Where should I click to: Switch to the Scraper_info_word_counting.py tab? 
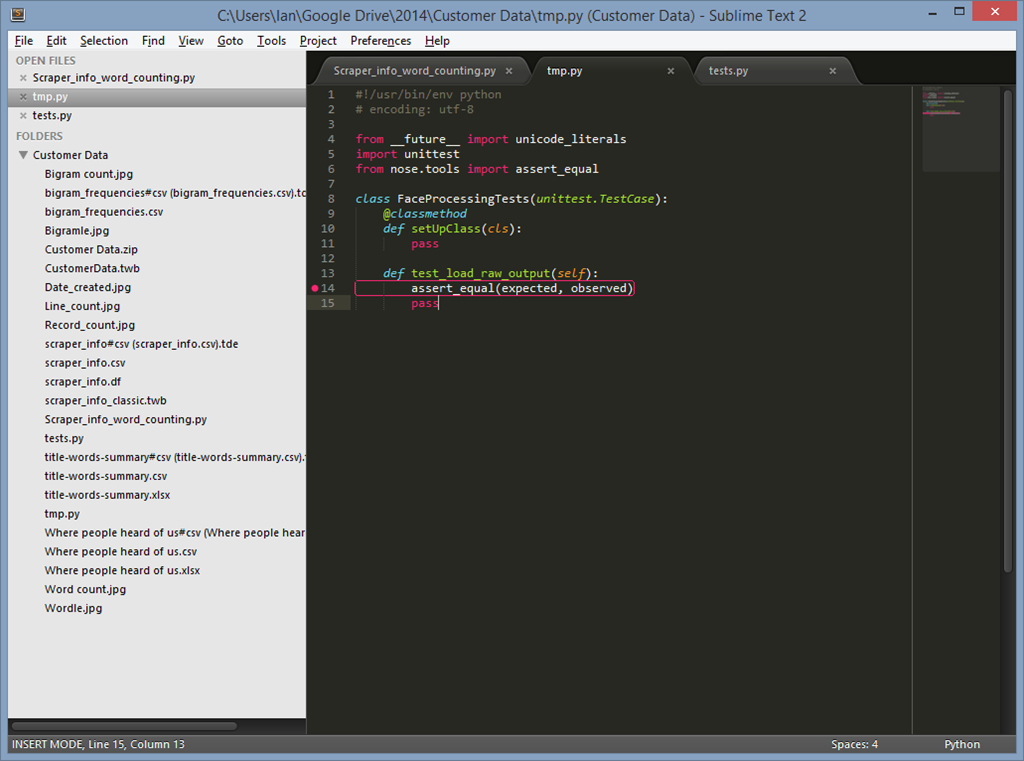414,71
